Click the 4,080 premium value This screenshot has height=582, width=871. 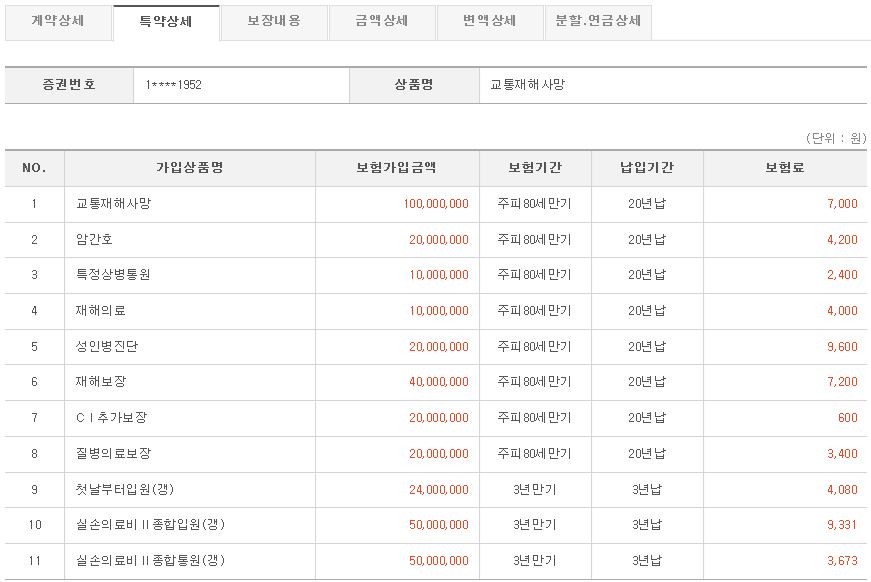coord(843,490)
